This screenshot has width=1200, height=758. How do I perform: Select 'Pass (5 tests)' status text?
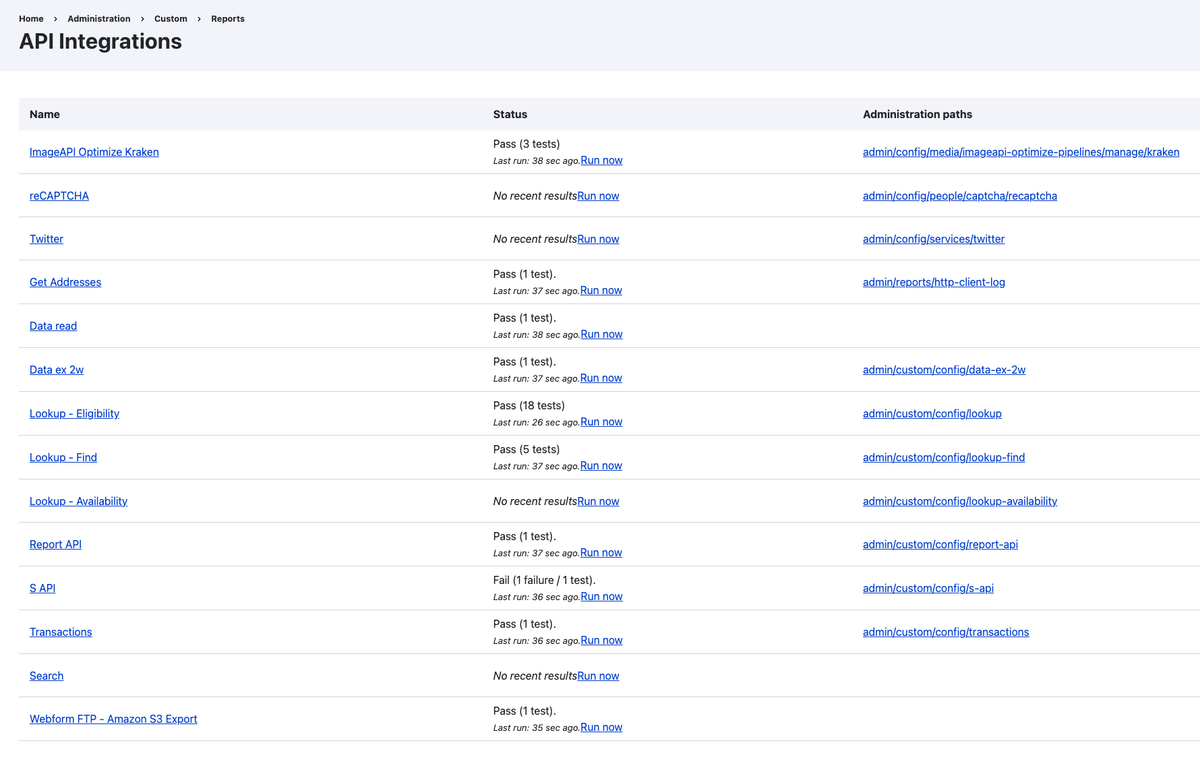tap(526, 449)
